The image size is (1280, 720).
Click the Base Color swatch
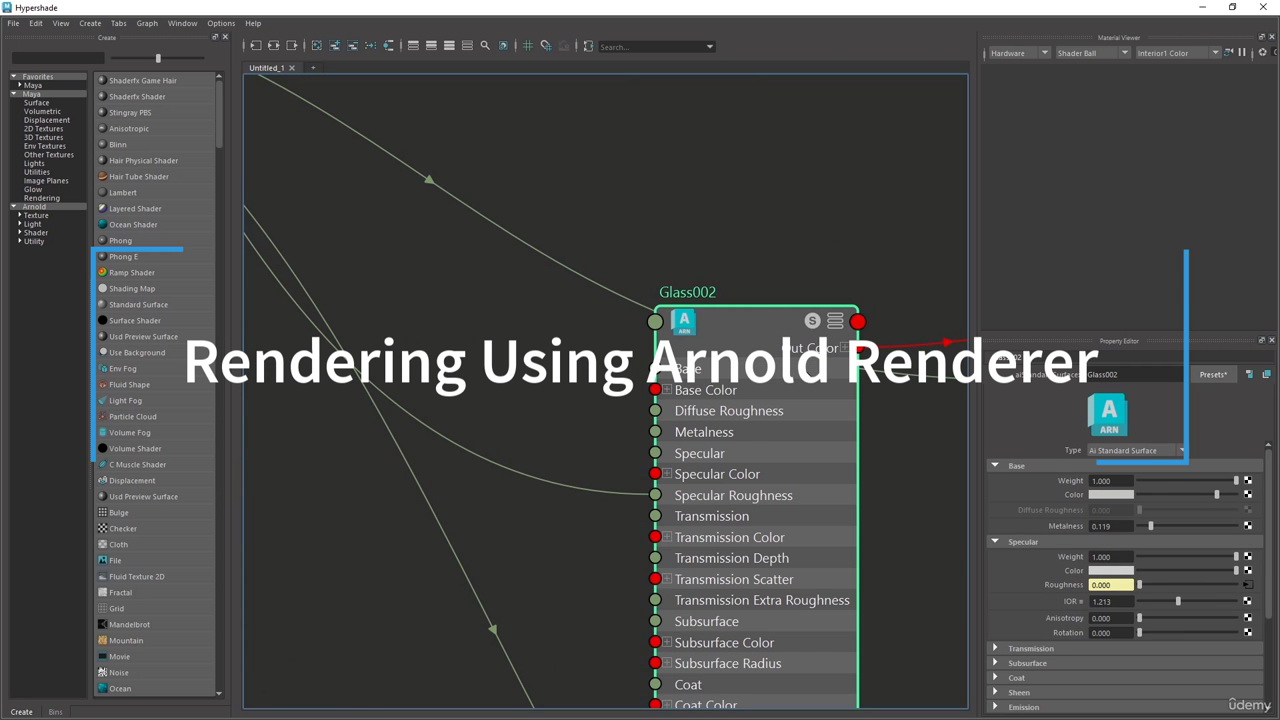click(1111, 495)
